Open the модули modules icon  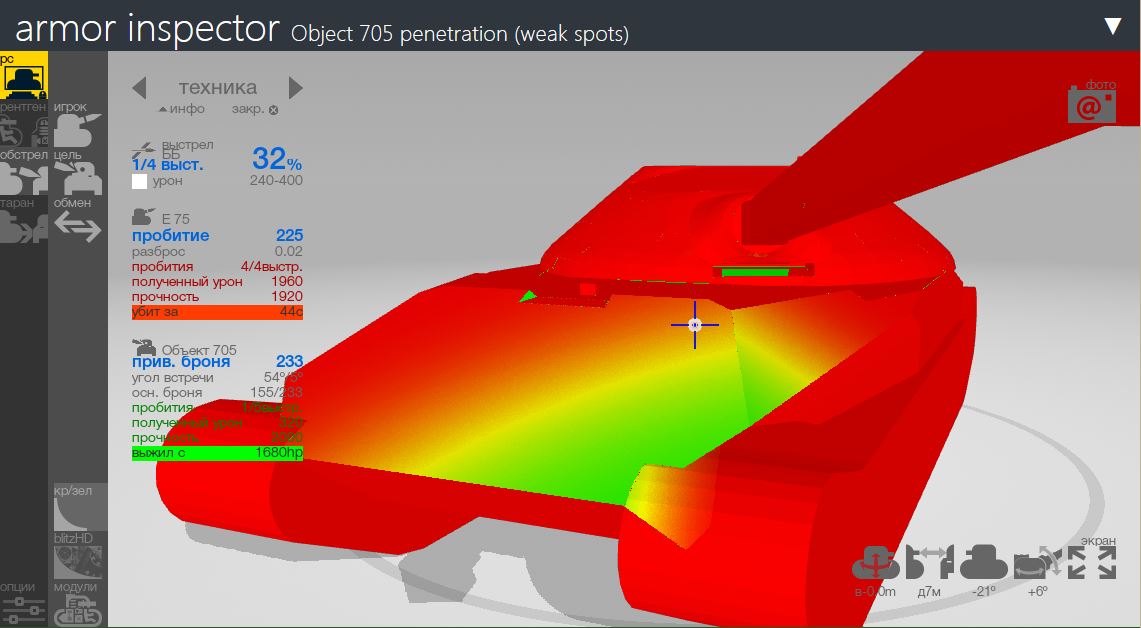click(78, 604)
